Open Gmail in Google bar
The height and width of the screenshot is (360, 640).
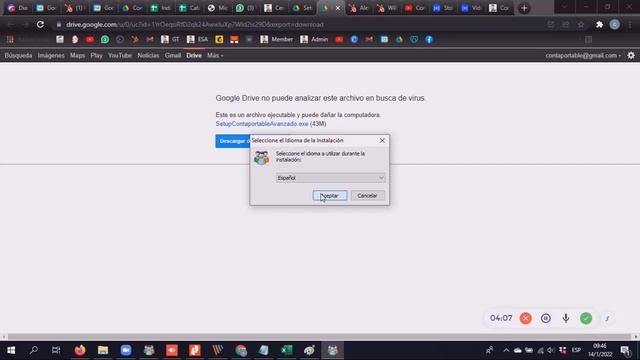(173, 56)
